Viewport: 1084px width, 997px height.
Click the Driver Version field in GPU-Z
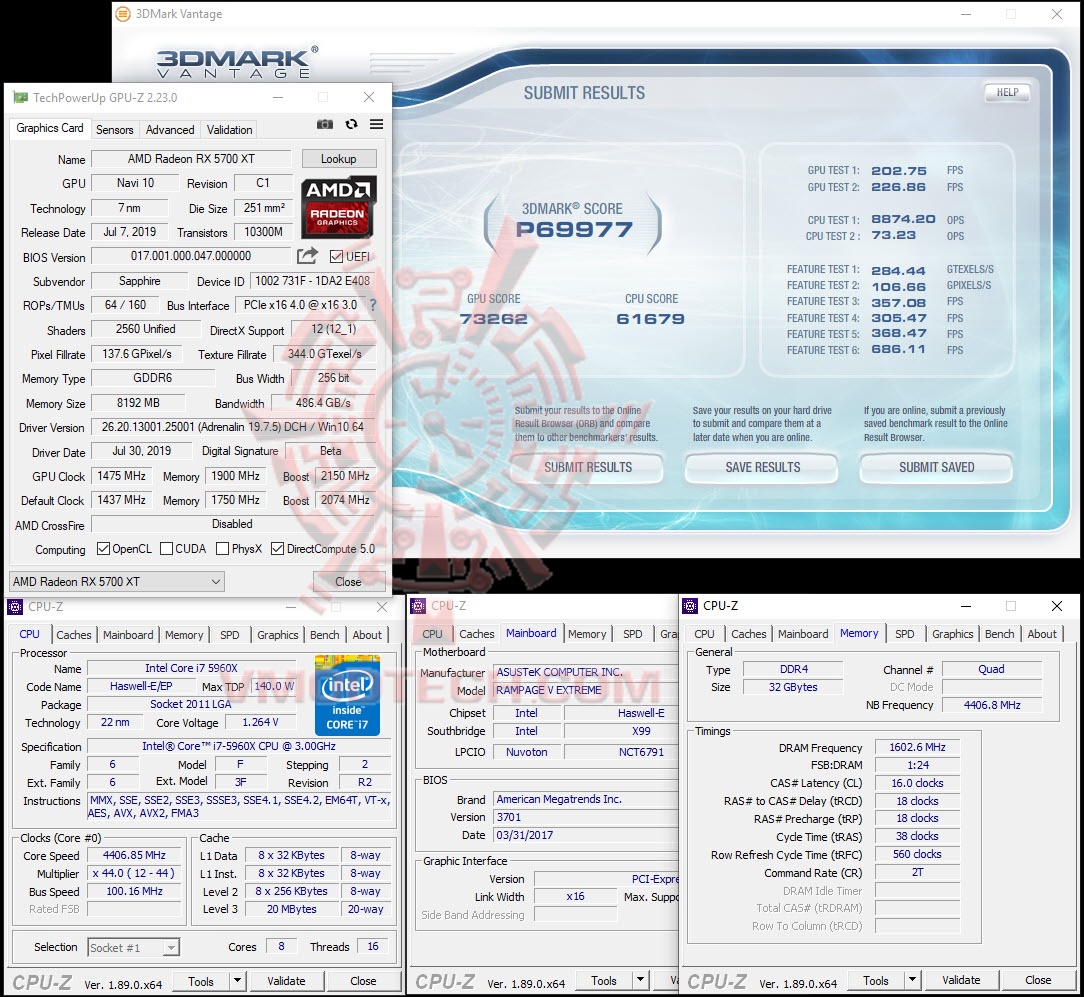tap(233, 427)
